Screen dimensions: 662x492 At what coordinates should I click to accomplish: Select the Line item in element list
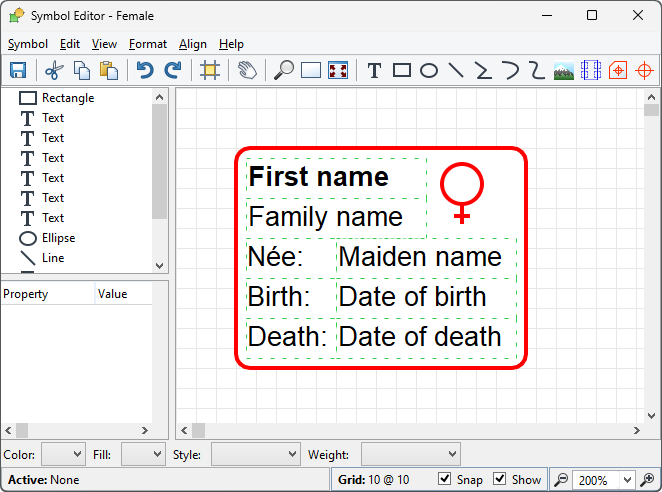pos(42,258)
